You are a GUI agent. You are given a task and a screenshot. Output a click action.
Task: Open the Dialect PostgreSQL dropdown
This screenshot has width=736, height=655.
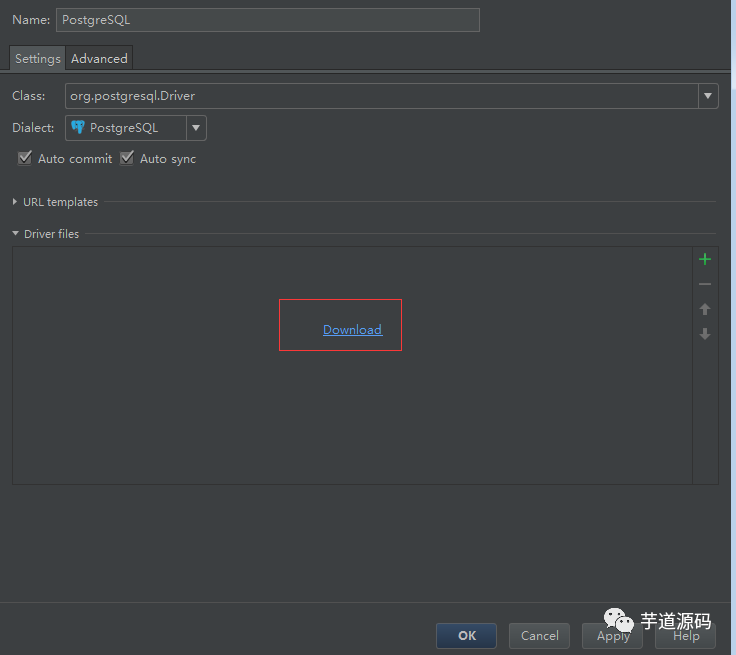[136, 128]
